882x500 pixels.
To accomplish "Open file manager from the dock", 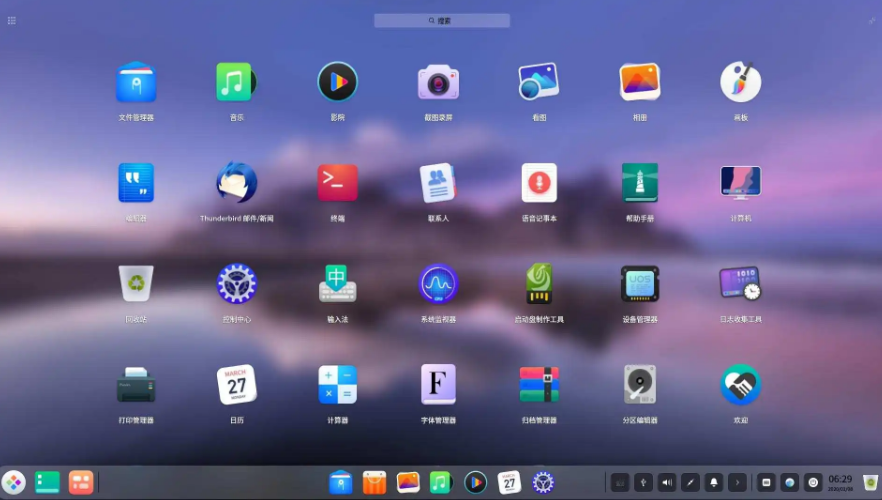I will point(340,483).
